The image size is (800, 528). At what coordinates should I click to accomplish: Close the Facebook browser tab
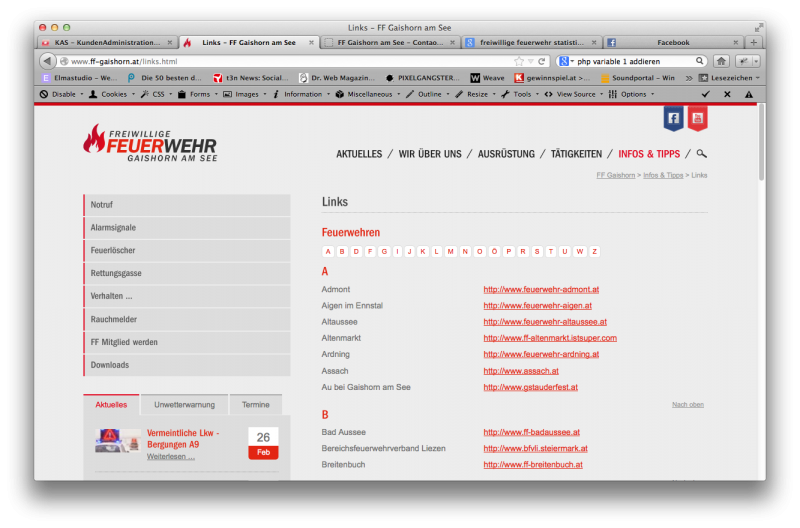coord(735,42)
